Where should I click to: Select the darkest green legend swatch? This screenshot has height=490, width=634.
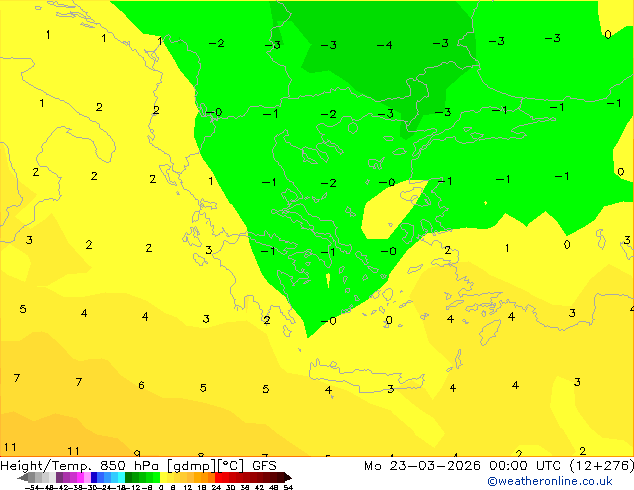129,477
